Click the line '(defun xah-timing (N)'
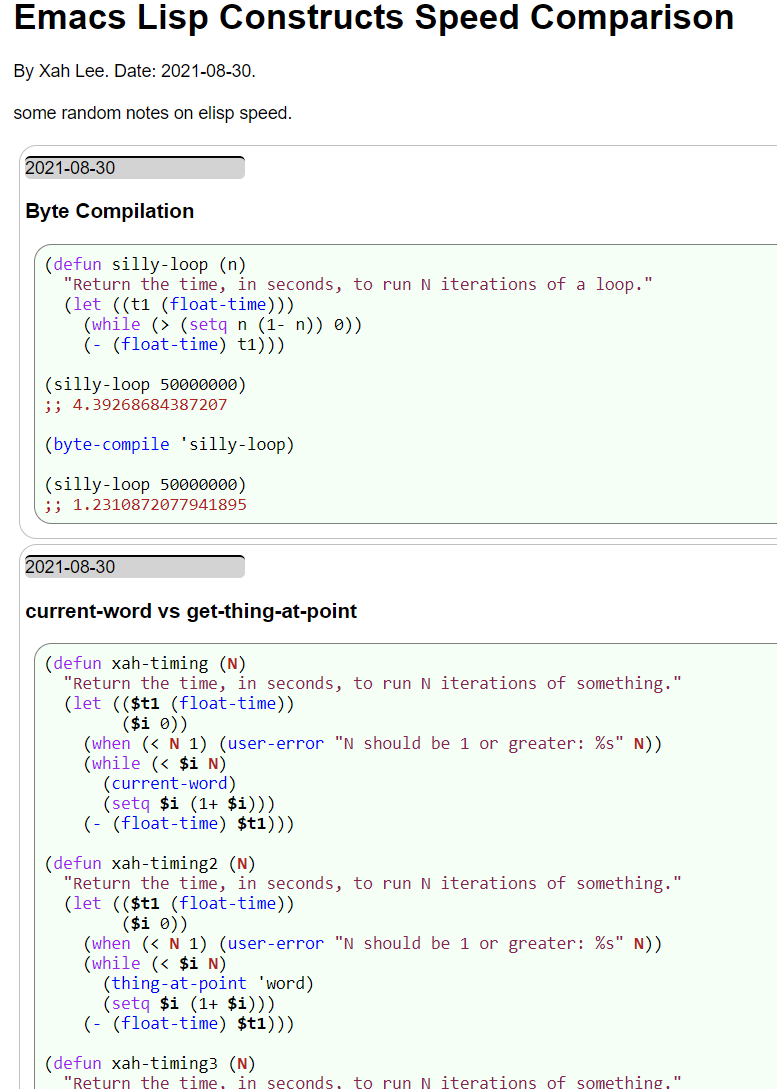777x1089 pixels. coord(145,664)
